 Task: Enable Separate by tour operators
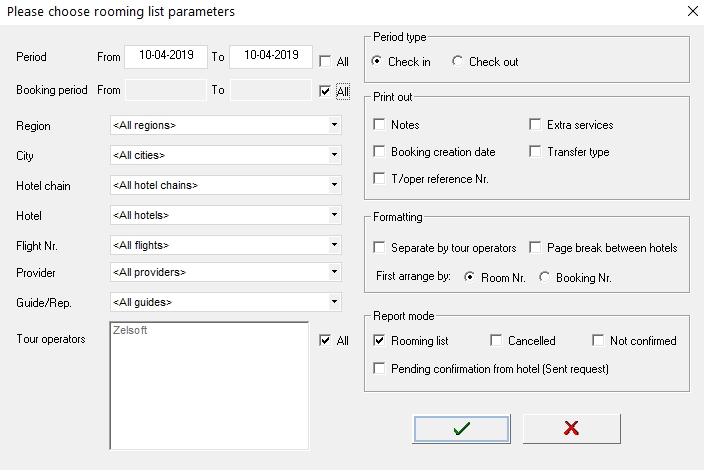click(379, 247)
